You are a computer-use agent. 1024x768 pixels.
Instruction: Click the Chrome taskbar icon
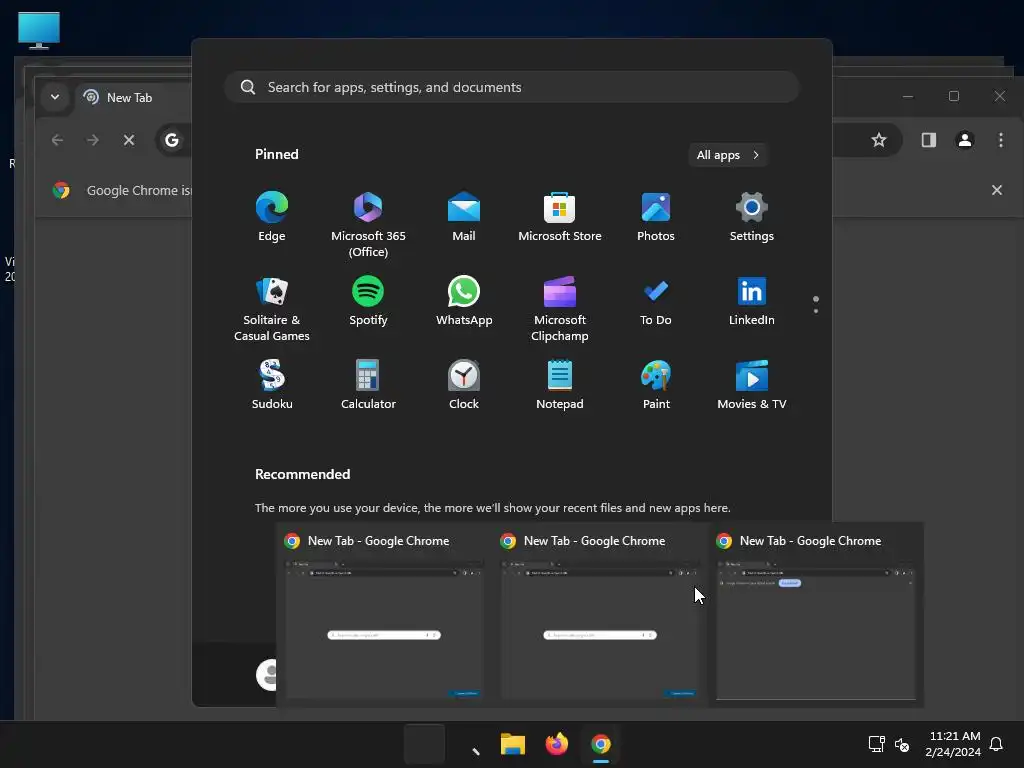[x=601, y=744]
